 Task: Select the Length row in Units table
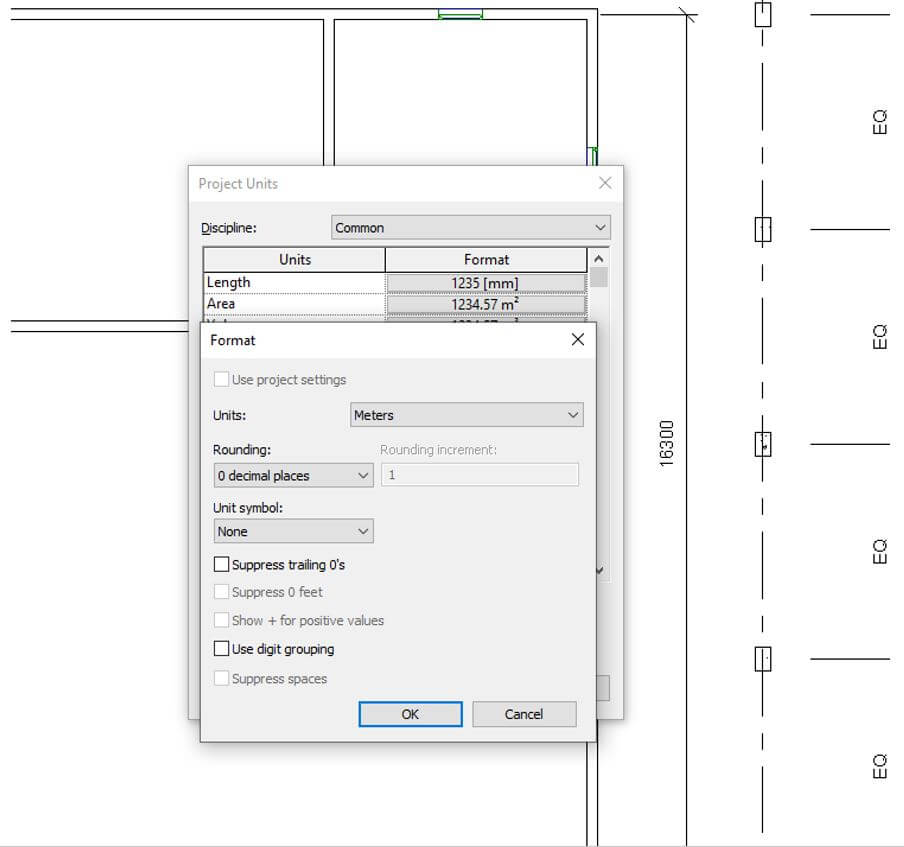pyautogui.click(x=295, y=283)
